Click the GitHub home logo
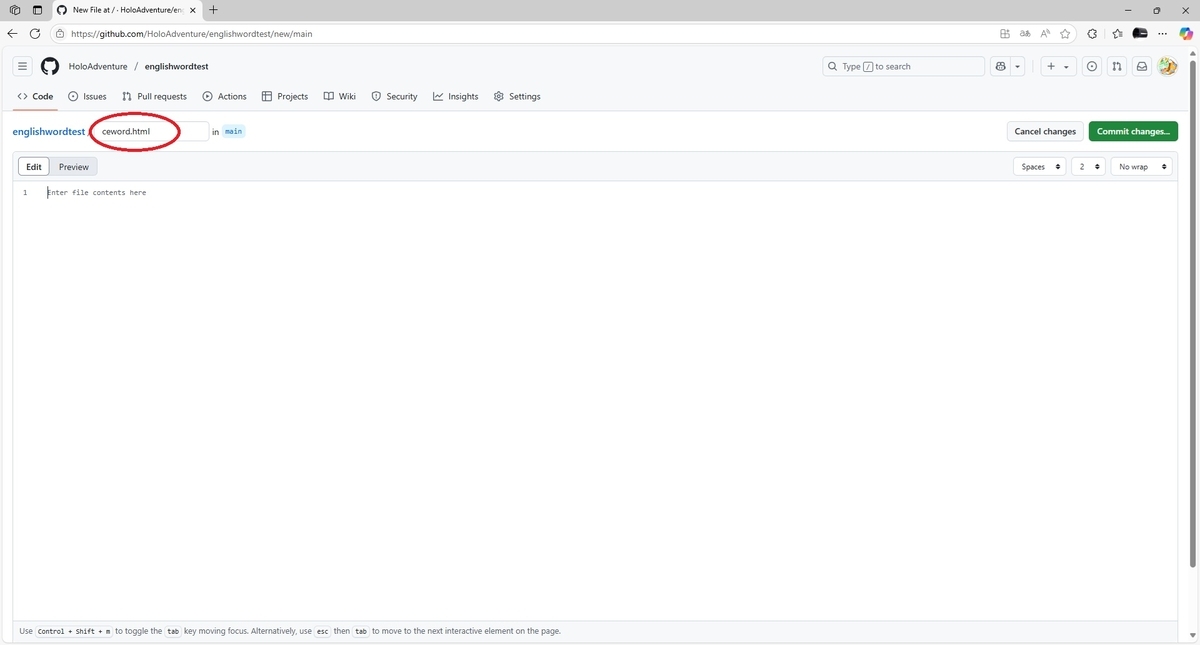Screen dimensions: 1200x645 pos(49,66)
